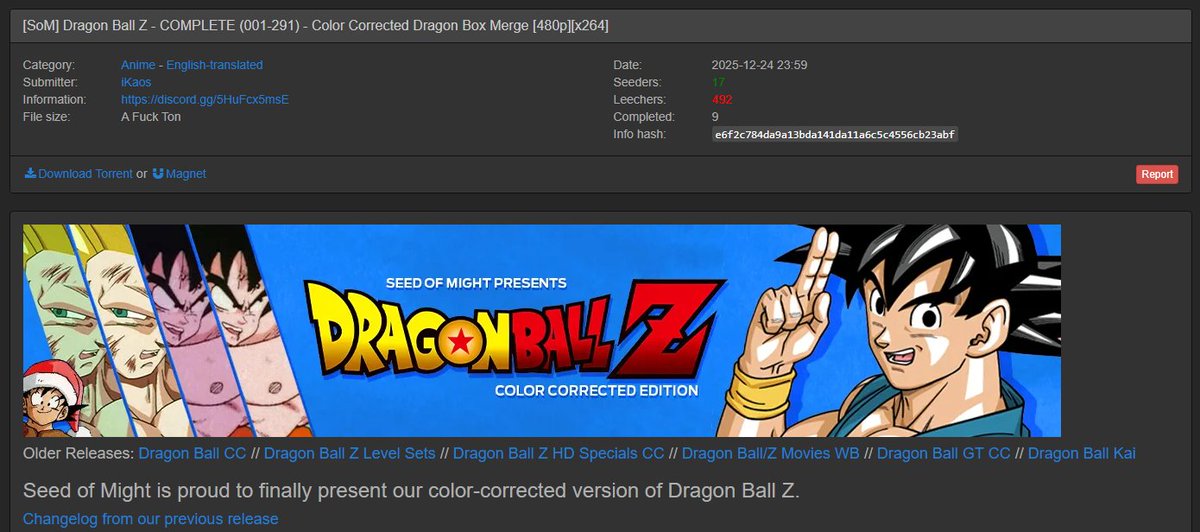This screenshot has width=1200, height=532.
Task: Click the download arrow icon beside Download Torrent
Action: point(30,173)
